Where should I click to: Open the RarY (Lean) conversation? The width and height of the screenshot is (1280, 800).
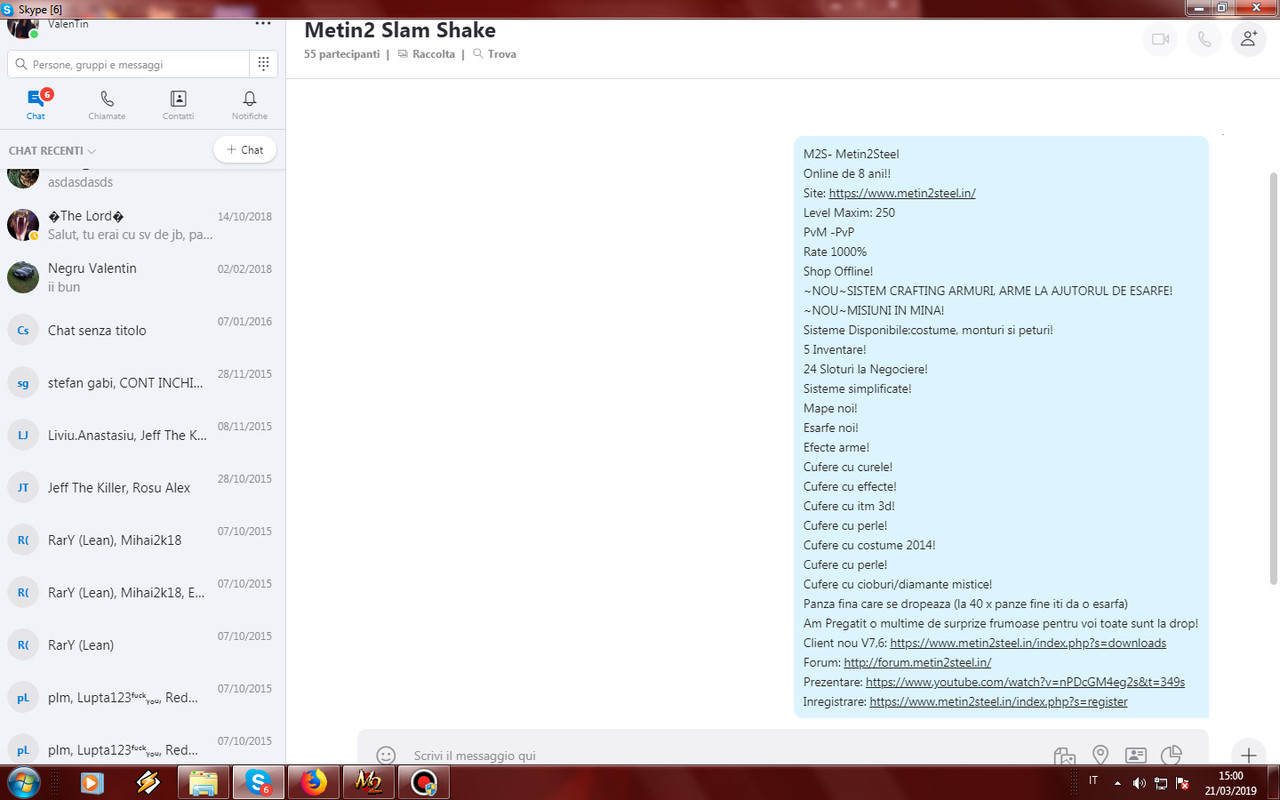[x=142, y=645]
